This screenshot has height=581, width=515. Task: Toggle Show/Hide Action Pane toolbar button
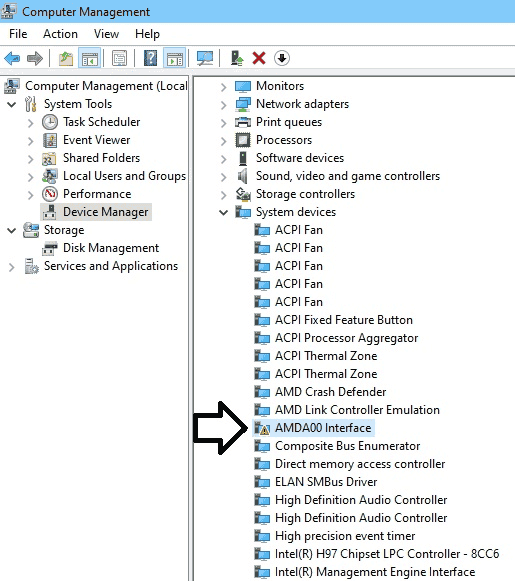[x=175, y=58]
